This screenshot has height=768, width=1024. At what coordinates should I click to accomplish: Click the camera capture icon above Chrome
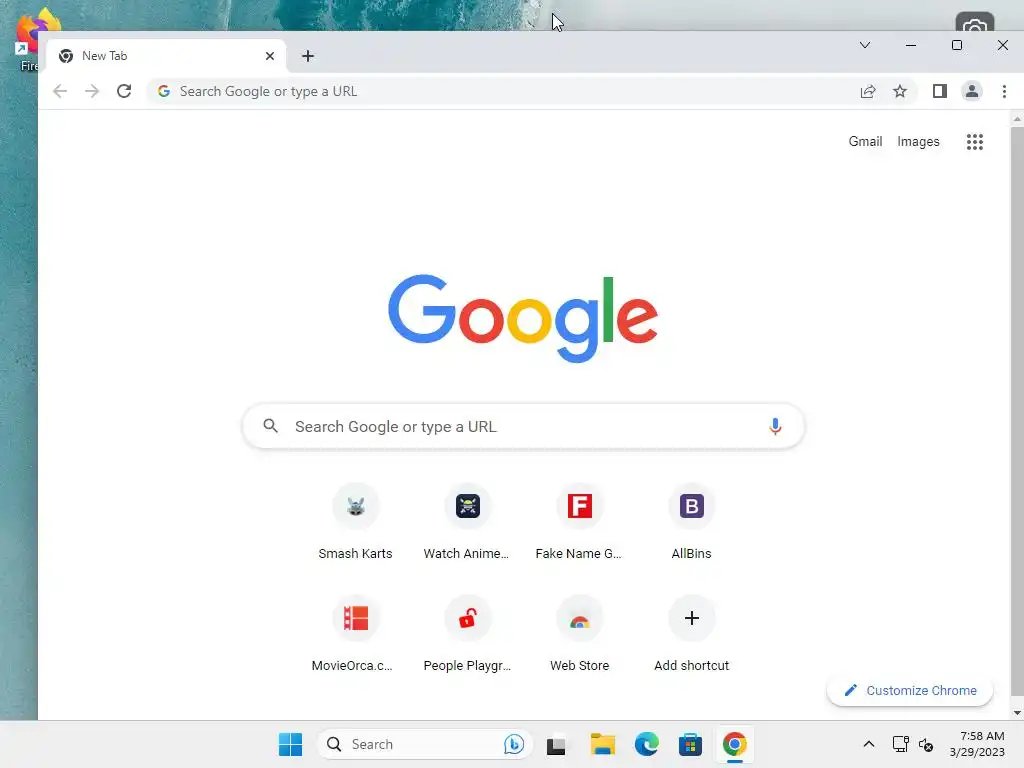pyautogui.click(x=974, y=22)
